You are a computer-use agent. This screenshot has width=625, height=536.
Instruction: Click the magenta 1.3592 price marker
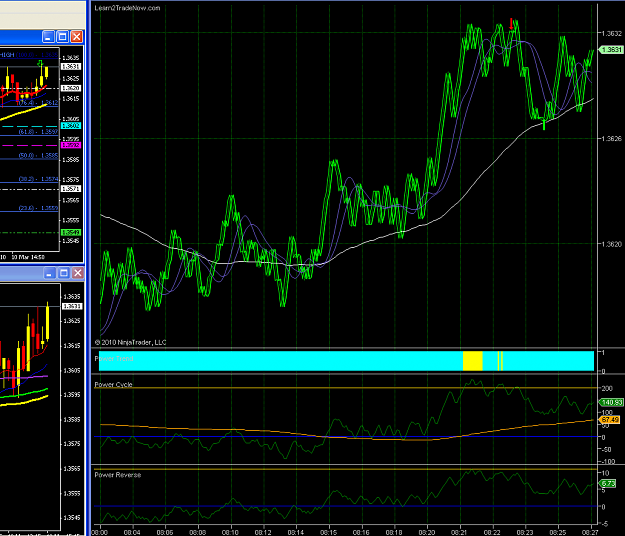[71, 145]
